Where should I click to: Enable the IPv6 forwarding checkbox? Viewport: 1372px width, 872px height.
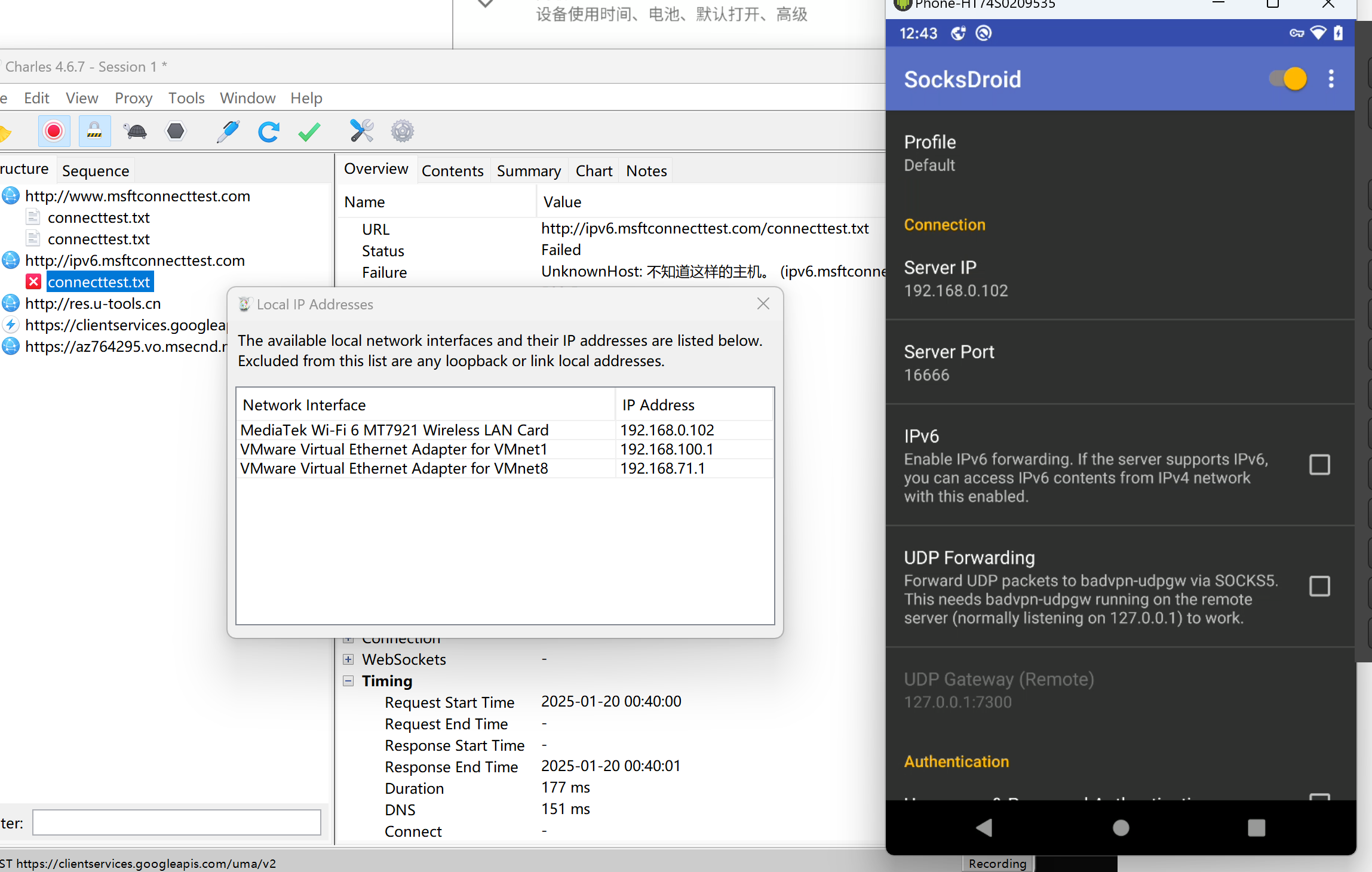(x=1319, y=465)
